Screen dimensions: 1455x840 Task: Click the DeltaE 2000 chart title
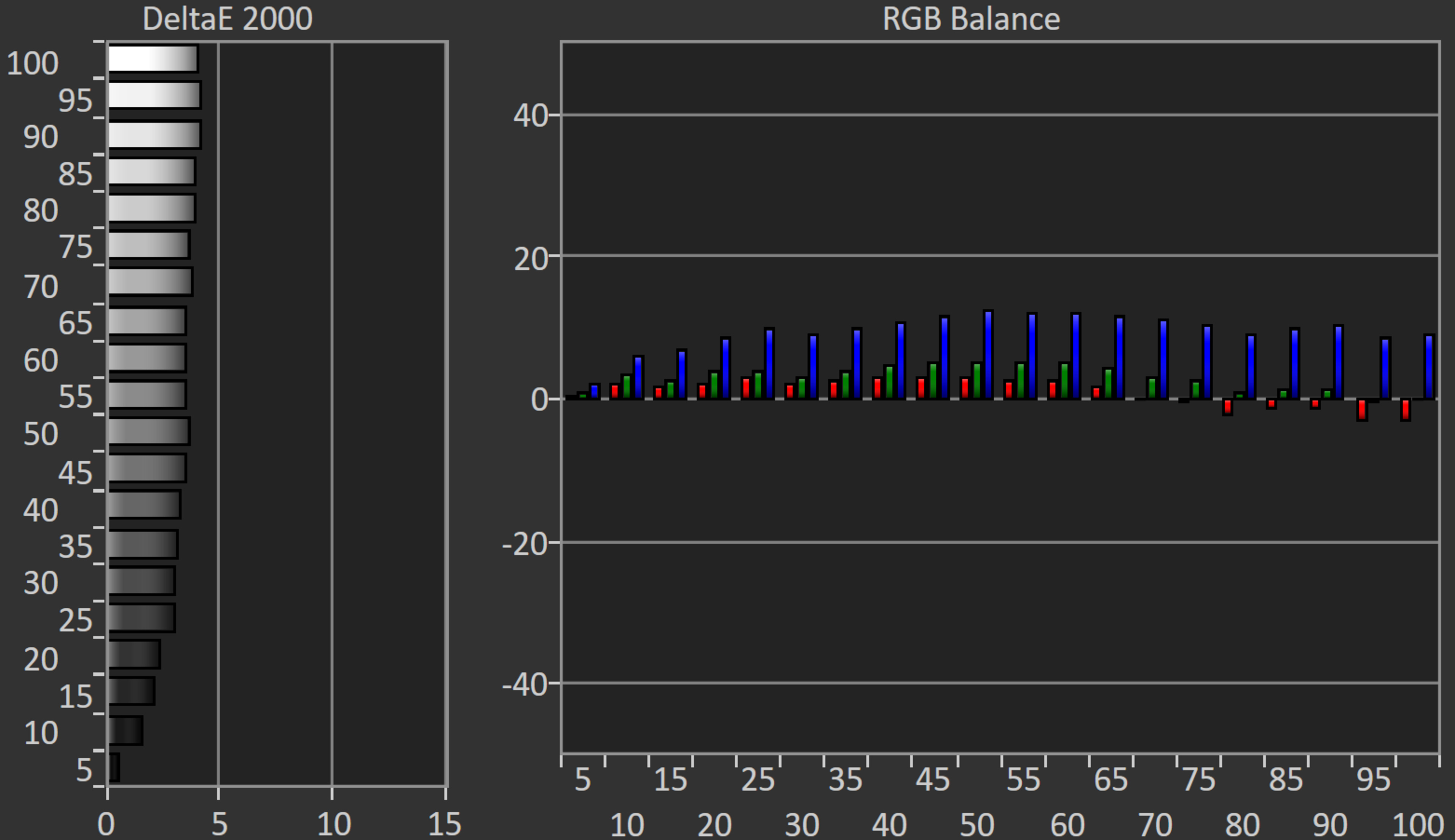click(x=227, y=19)
